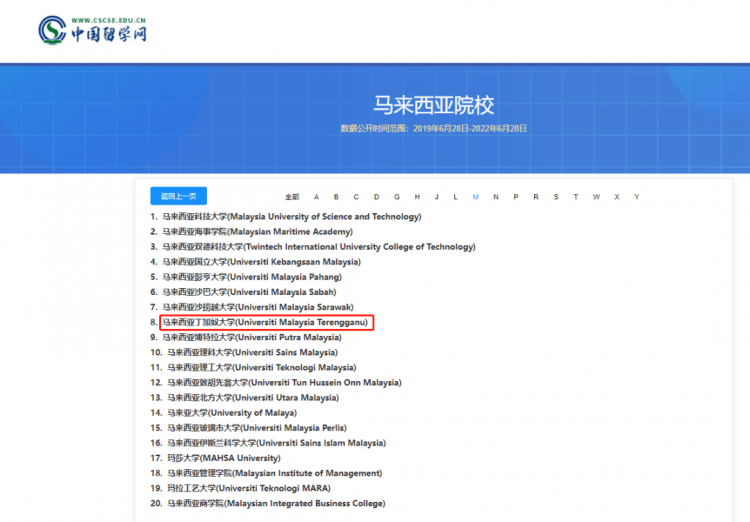This screenshot has height=522, width=750.
Task: Open Twintech International University College of Technology
Action: [x=319, y=247]
